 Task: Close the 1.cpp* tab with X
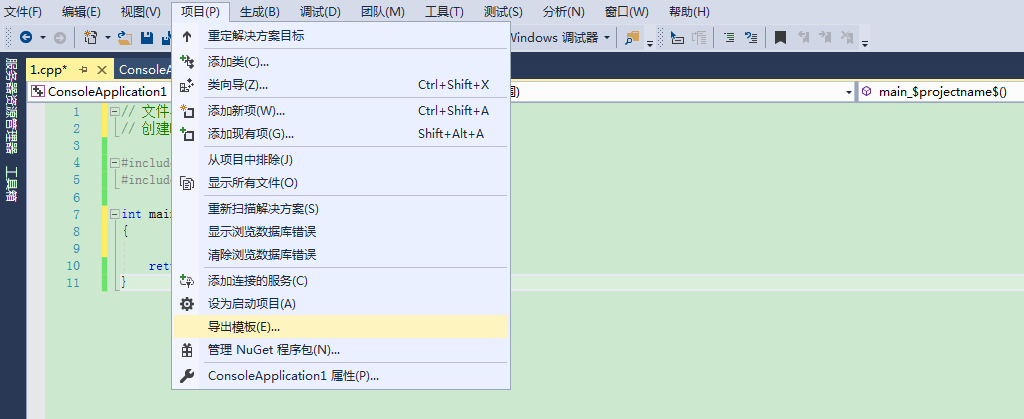click(101, 70)
